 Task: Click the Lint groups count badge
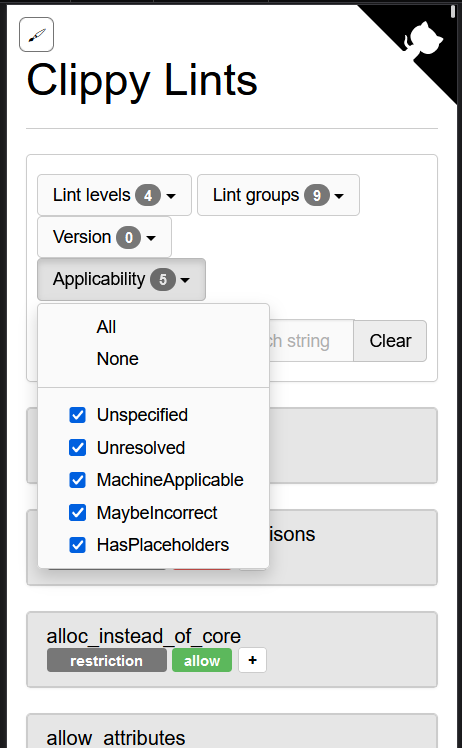pyautogui.click(x=317, y=196)
